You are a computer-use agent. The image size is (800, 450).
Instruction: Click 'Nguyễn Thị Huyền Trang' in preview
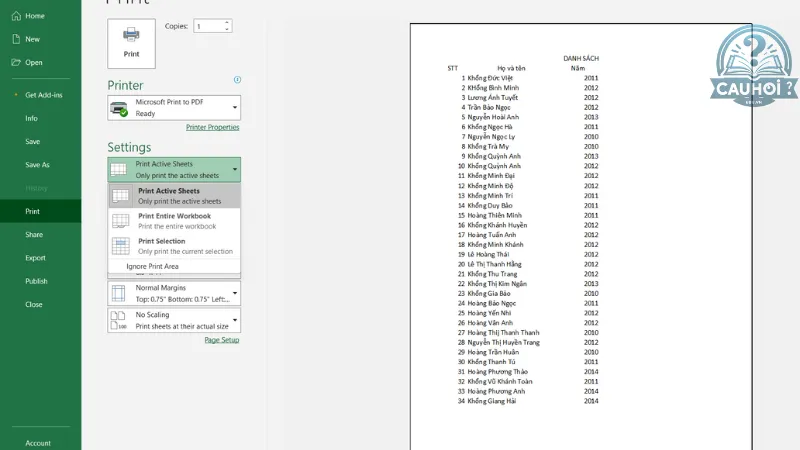tap(504, 342)
